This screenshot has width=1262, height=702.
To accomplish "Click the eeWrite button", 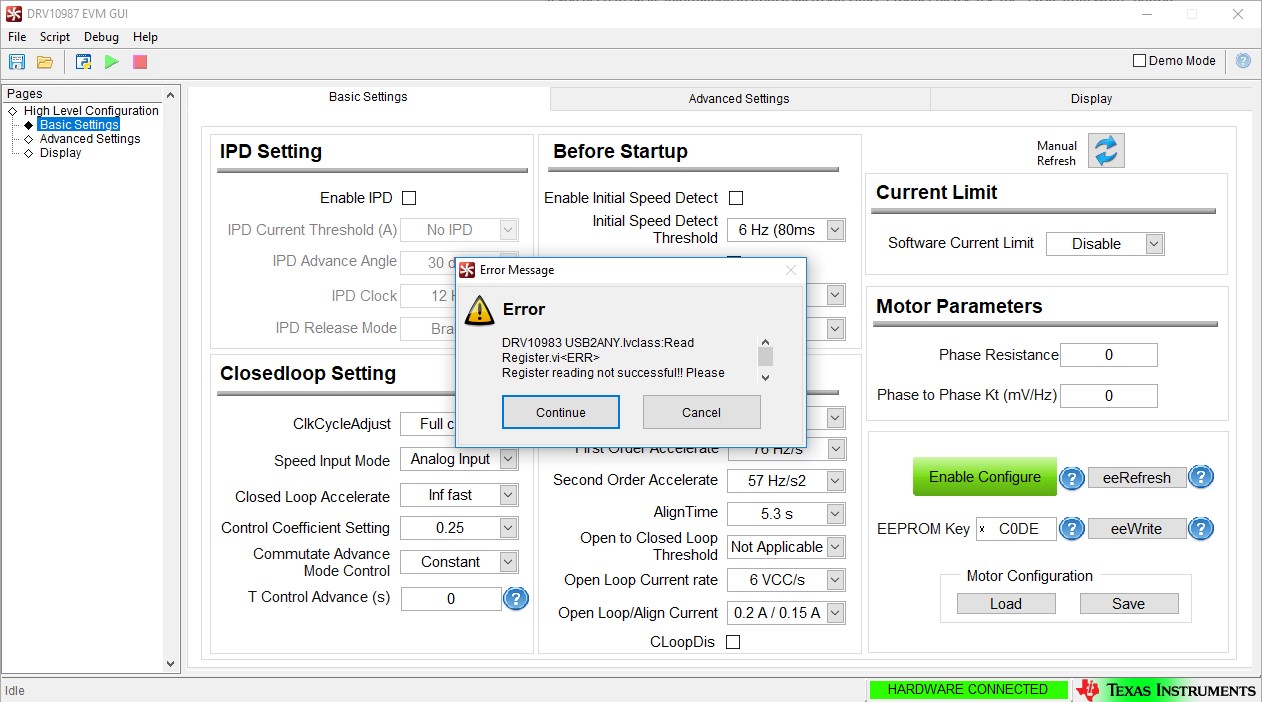I will (x=1137, y=529).
